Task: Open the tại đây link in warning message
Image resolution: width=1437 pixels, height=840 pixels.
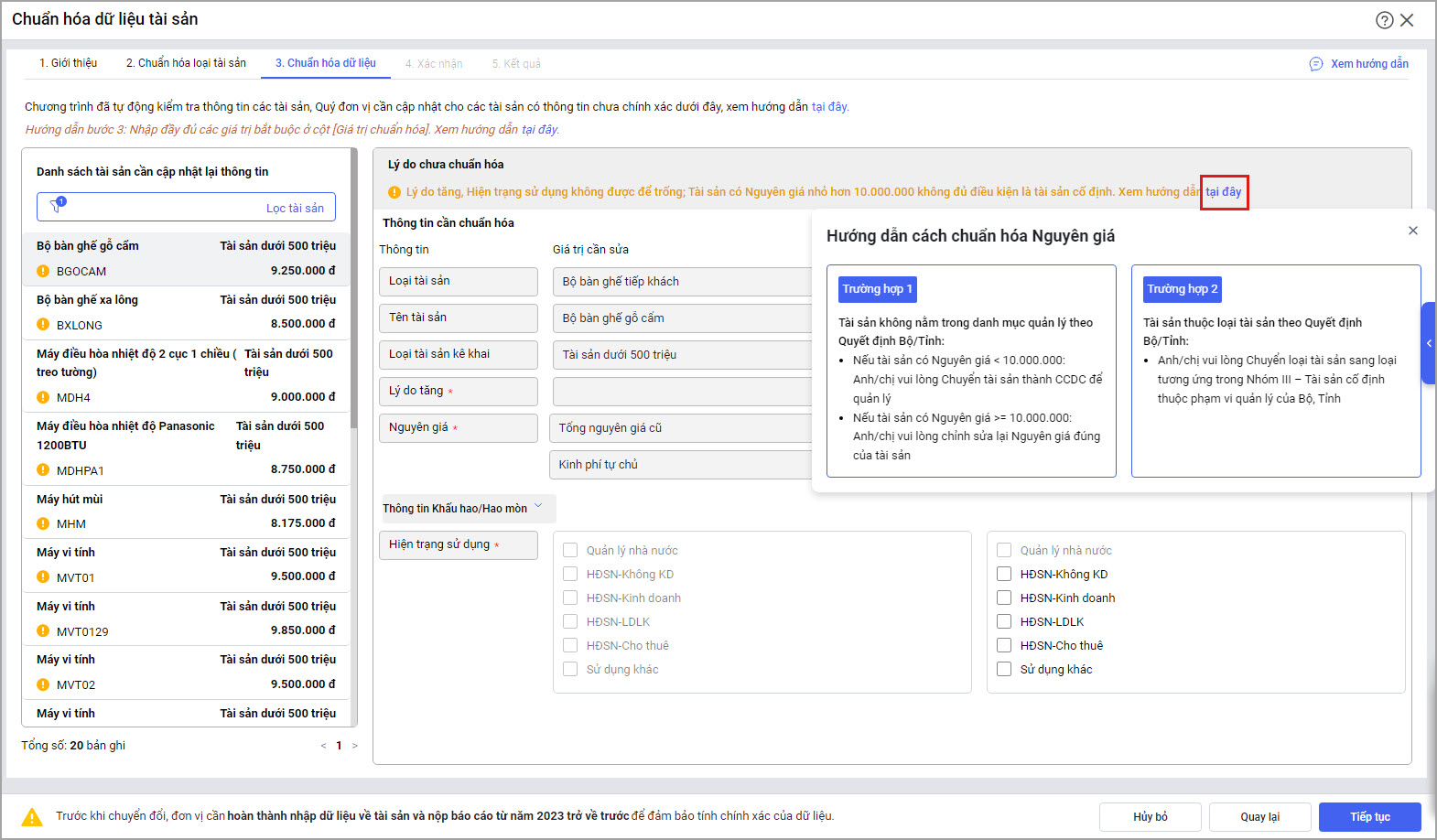Action: (x=1224, y=192)
